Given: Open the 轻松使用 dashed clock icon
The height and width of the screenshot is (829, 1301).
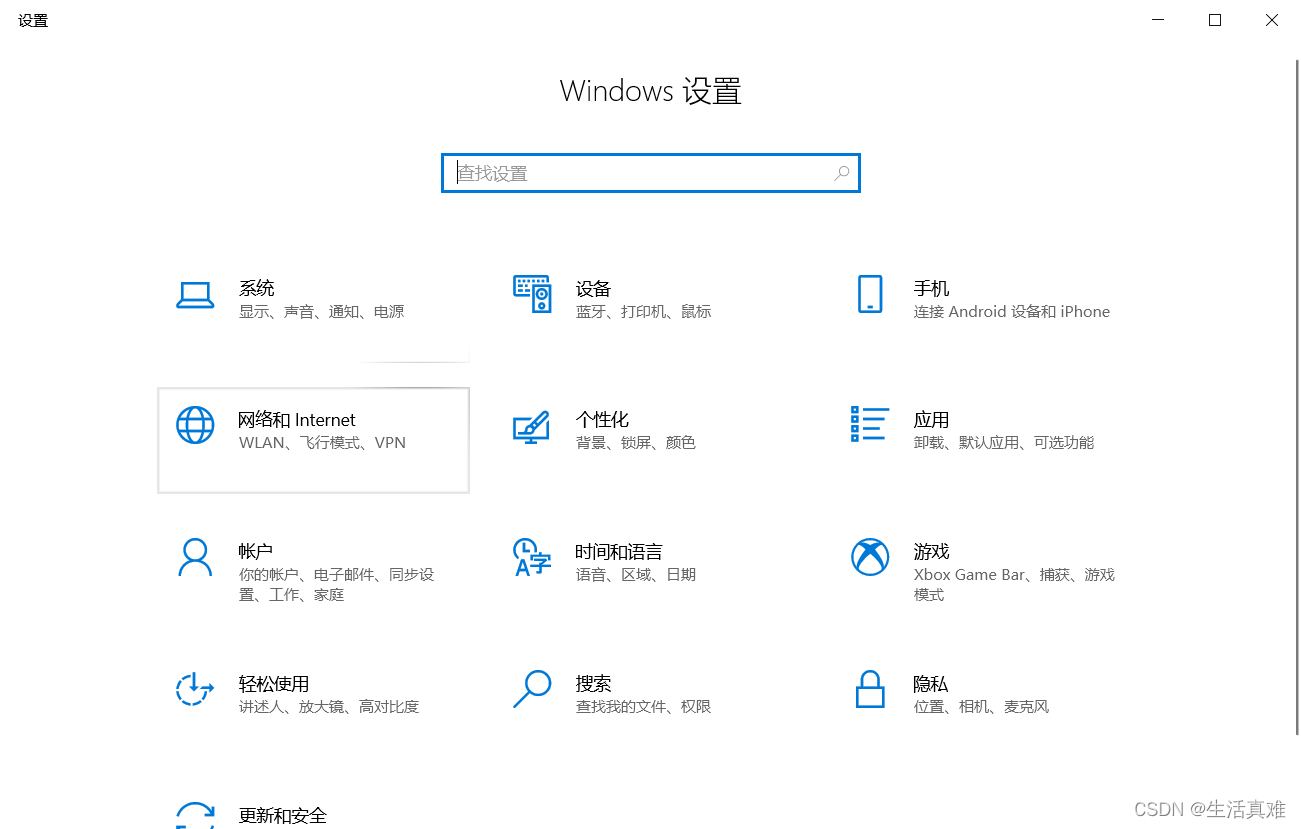Looking at the screenshot, I should coord(195,689).
